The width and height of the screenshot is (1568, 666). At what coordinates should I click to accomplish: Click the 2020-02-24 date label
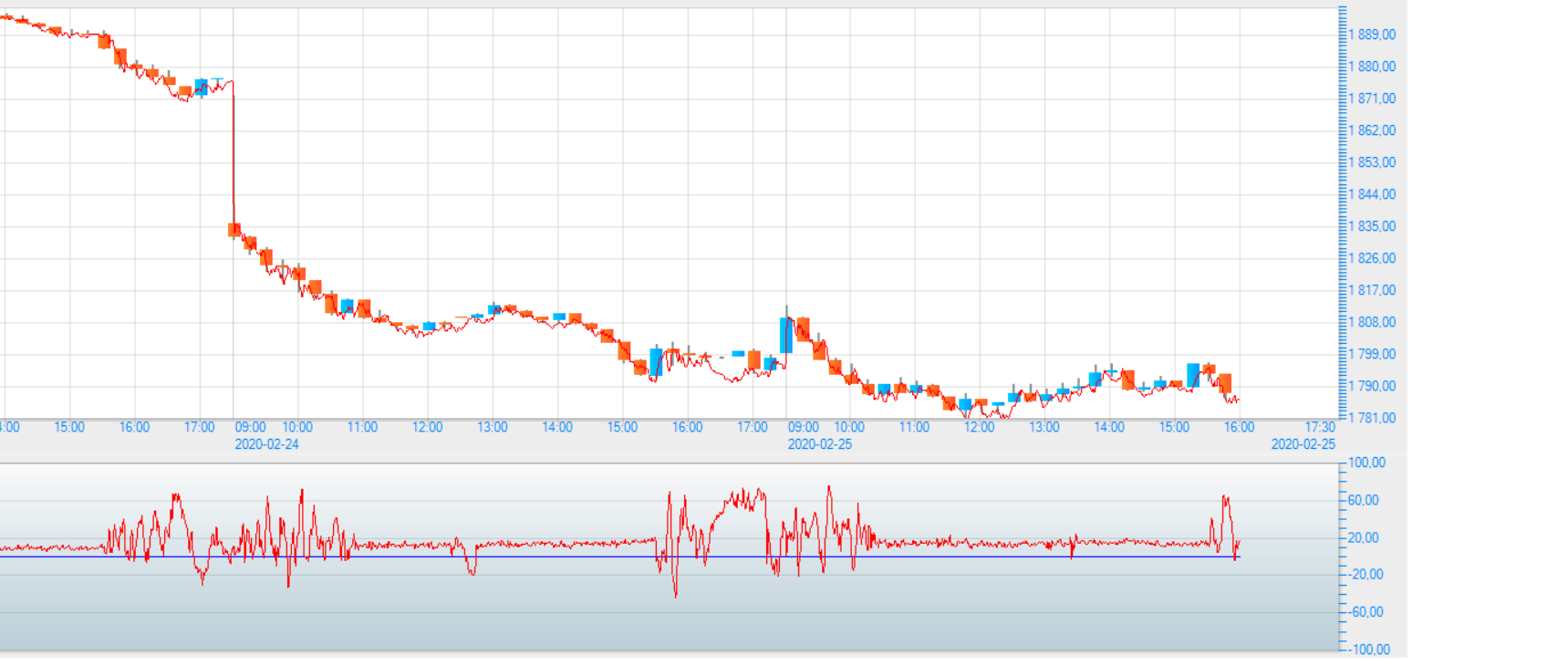(x=266, y=444)
